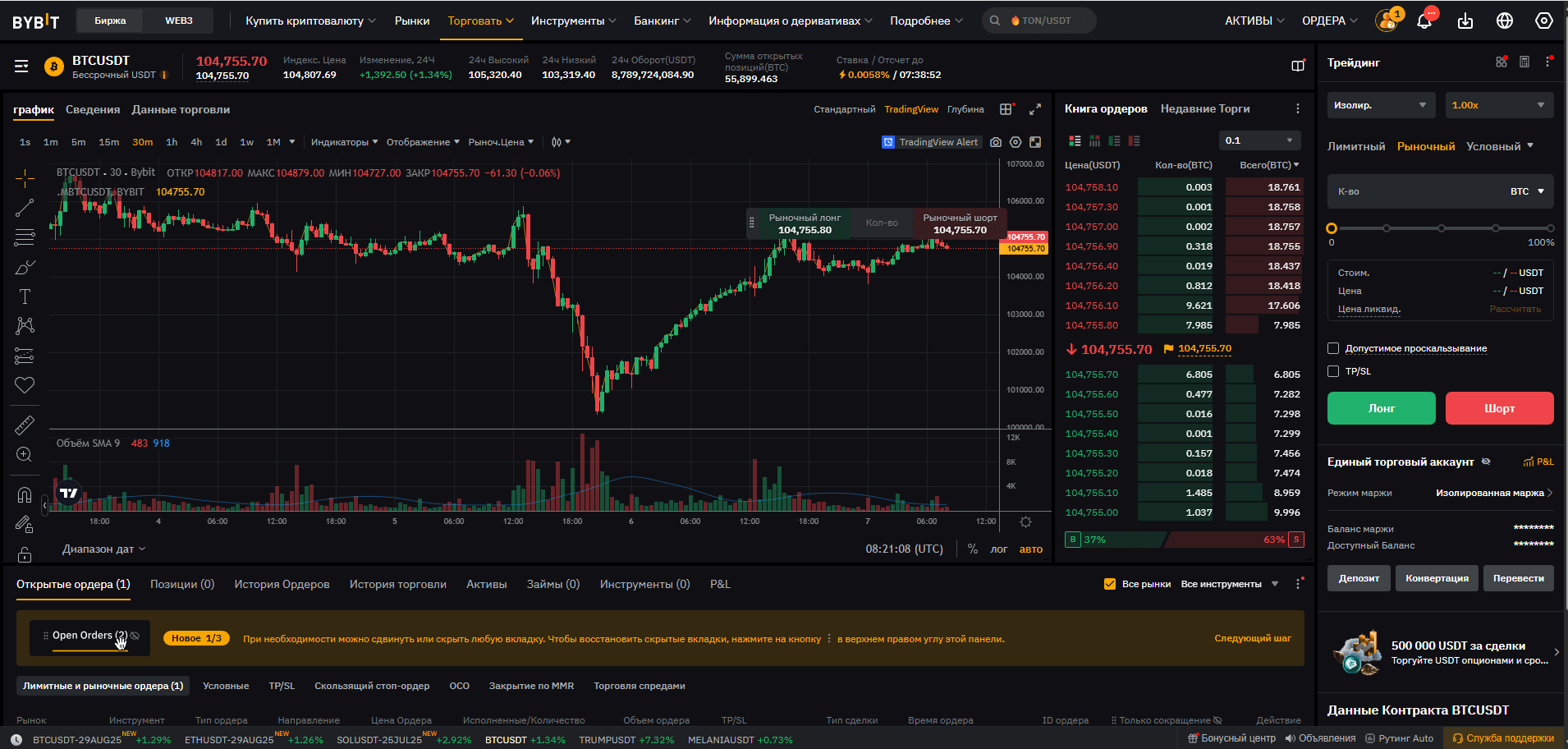The image size is (1568, 749).
Task: Expand chart to fullscreen
Action: [x=1035, y=109]
